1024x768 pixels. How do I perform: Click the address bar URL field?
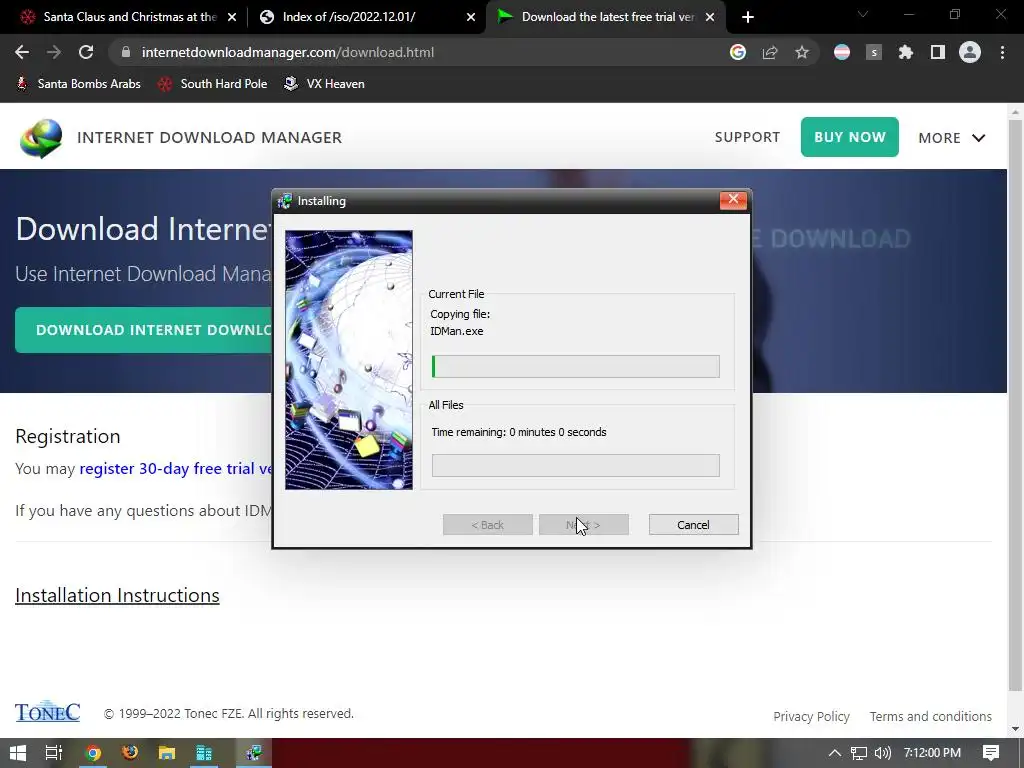pos(418,52)
